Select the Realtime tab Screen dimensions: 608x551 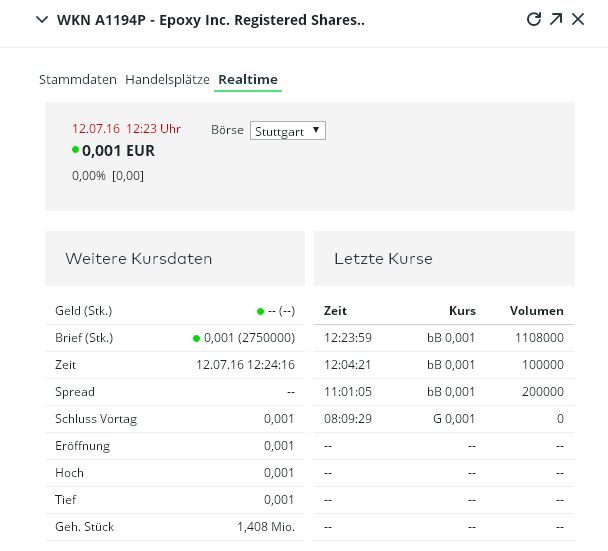(248, 79)
